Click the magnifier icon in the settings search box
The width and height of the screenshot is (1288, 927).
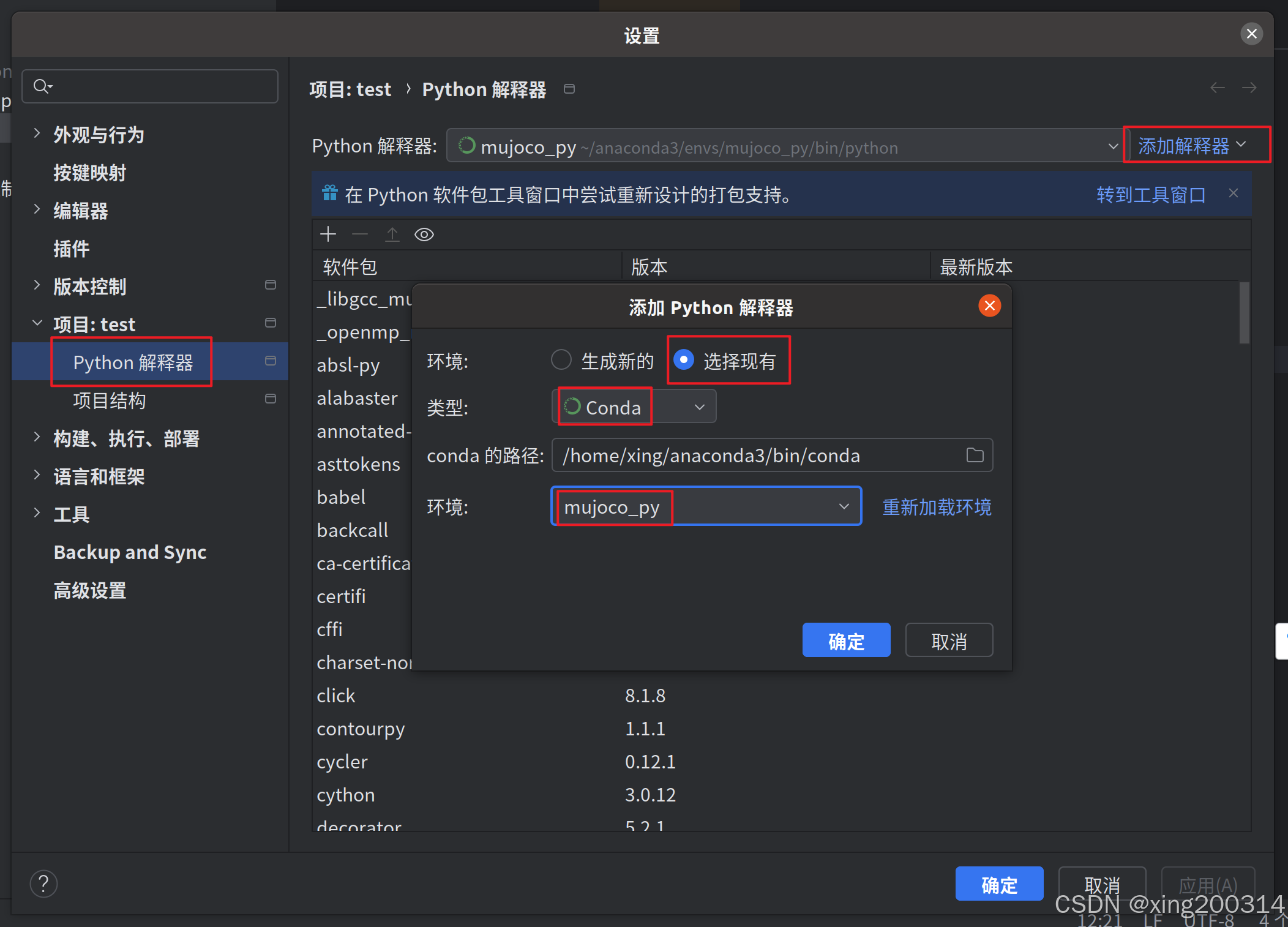[42, 86]
